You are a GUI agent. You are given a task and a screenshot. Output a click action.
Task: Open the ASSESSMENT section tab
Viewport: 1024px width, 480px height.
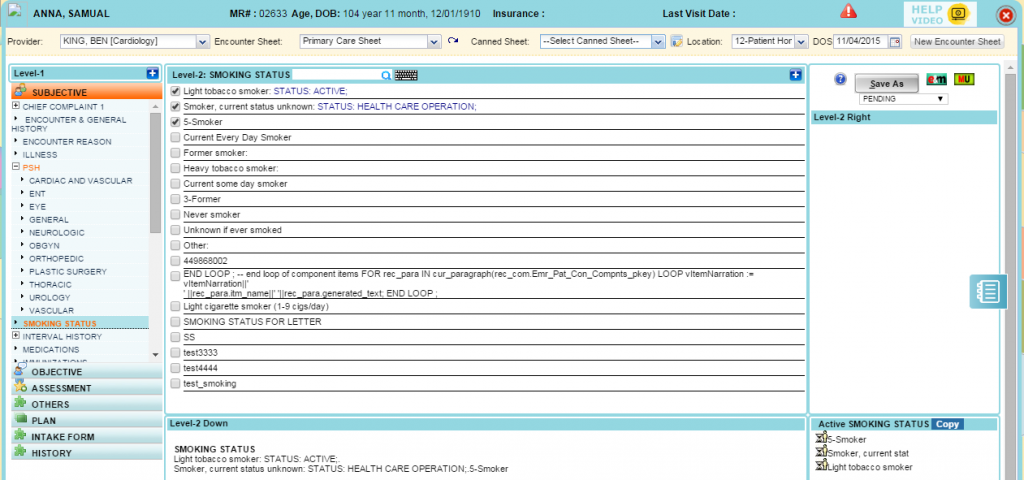coord(87,388)
